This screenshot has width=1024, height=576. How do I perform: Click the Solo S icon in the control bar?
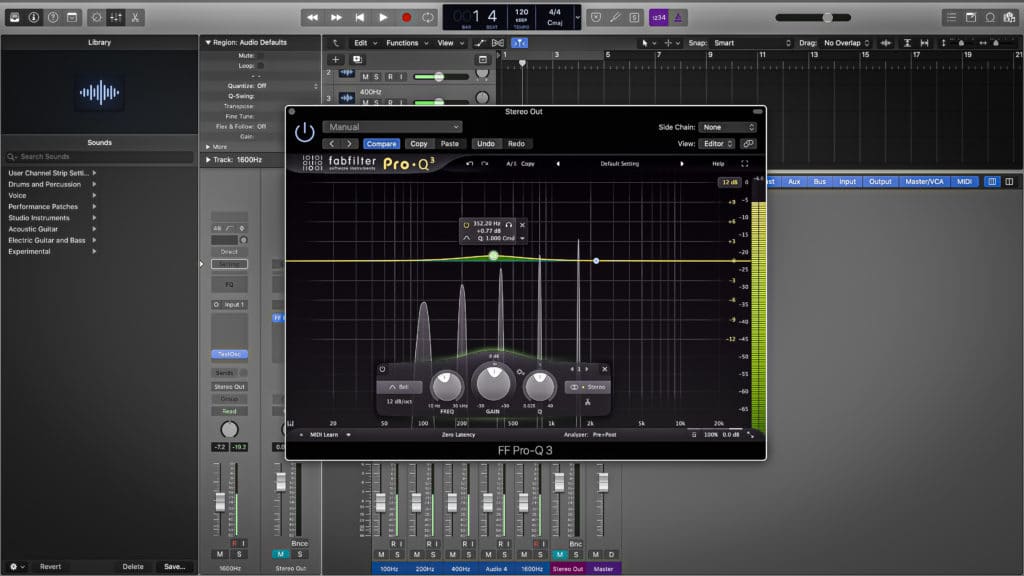pos(634,18)
